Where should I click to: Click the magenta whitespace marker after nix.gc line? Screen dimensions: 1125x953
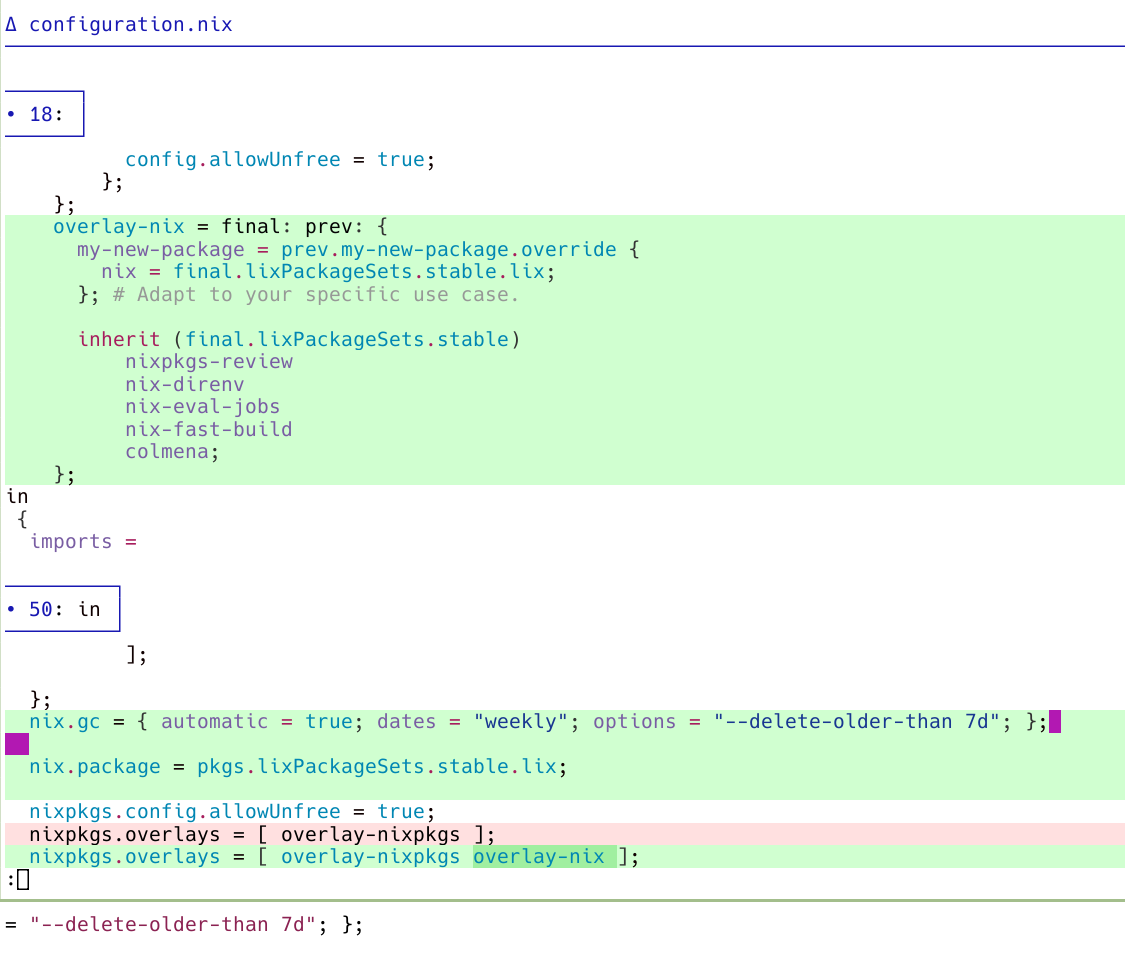point(1054,722)
